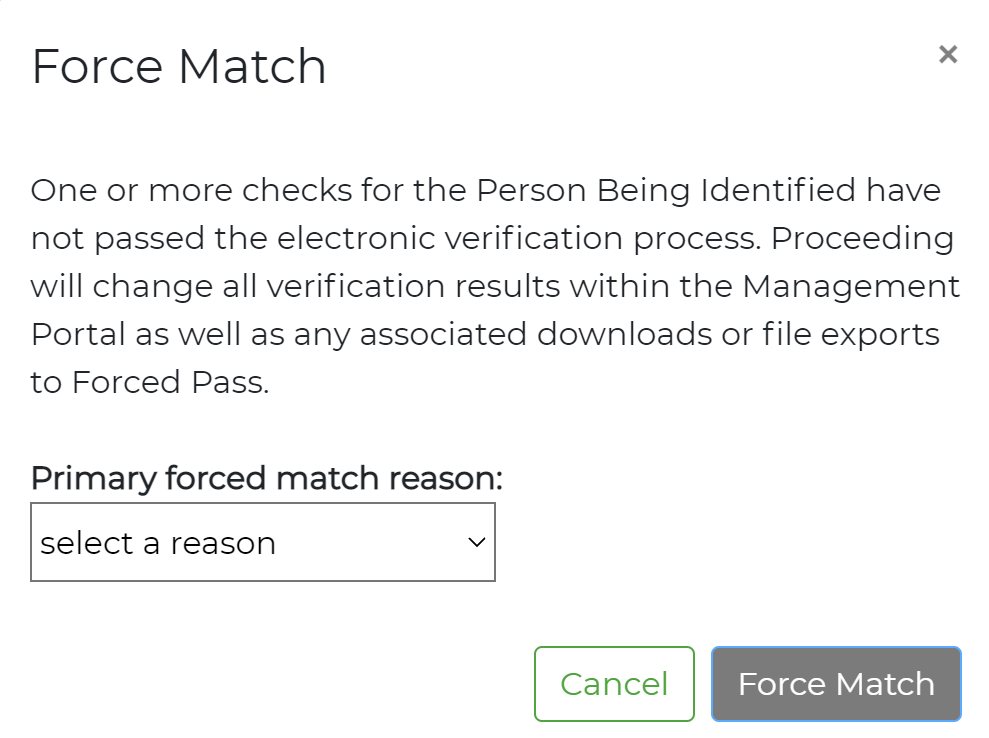Click the Force Match dialog title

179,66
